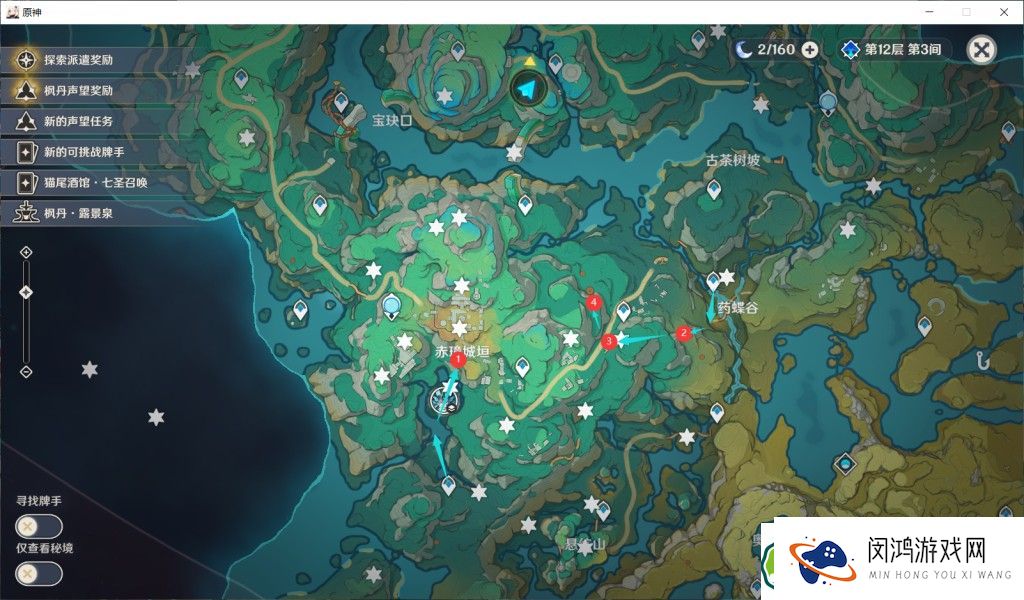Click the 原神 window title icon

coord(11,11)
